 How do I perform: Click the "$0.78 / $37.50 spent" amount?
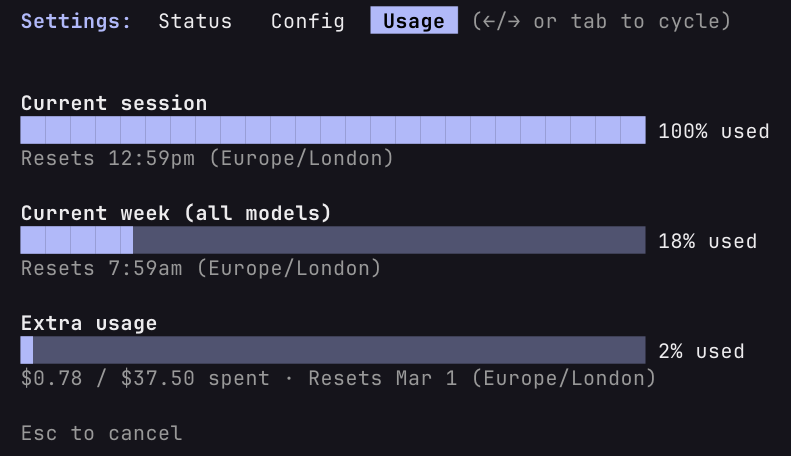pos(145,378)
